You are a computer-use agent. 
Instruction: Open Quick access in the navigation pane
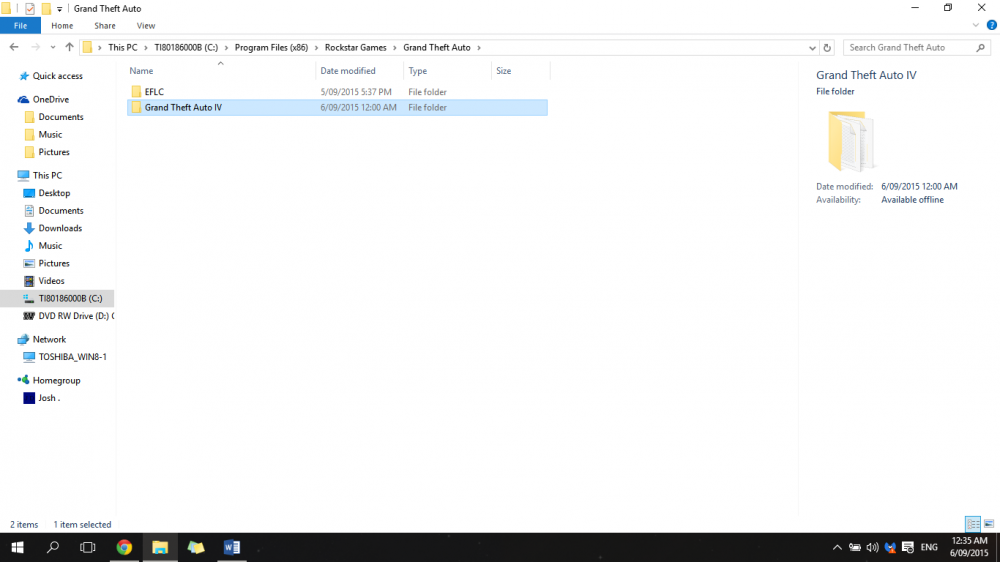(57, 76)
